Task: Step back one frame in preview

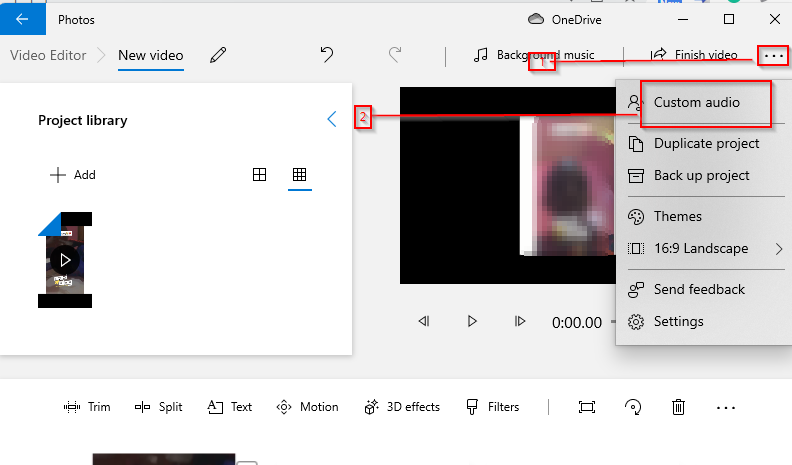Action: click(x=424, y=321)
